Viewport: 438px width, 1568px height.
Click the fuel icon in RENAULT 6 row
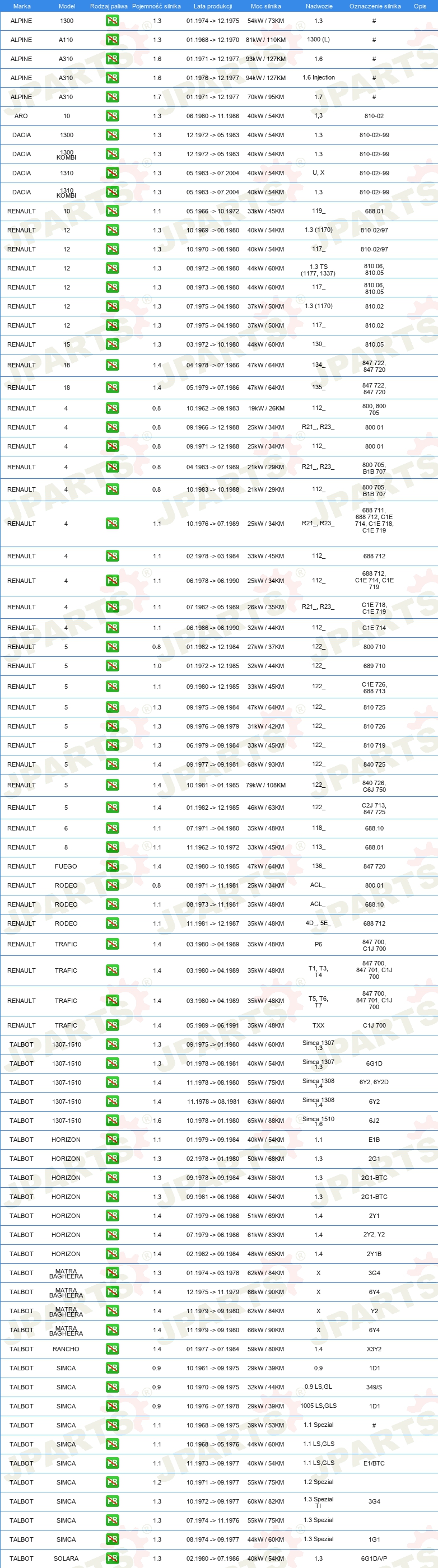(112, 828)
